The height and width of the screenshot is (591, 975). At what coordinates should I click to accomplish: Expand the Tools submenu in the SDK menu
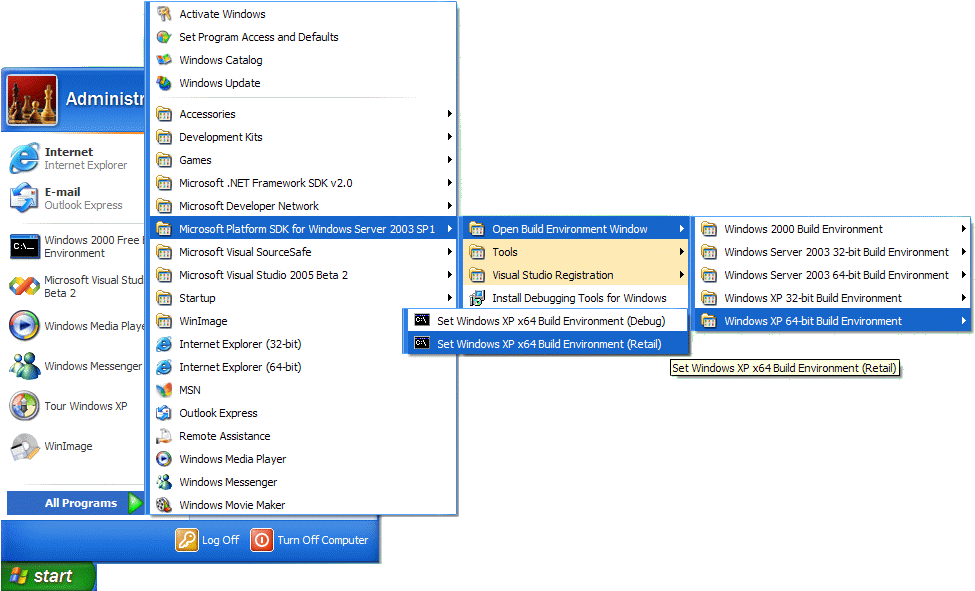tap(505, 251)
